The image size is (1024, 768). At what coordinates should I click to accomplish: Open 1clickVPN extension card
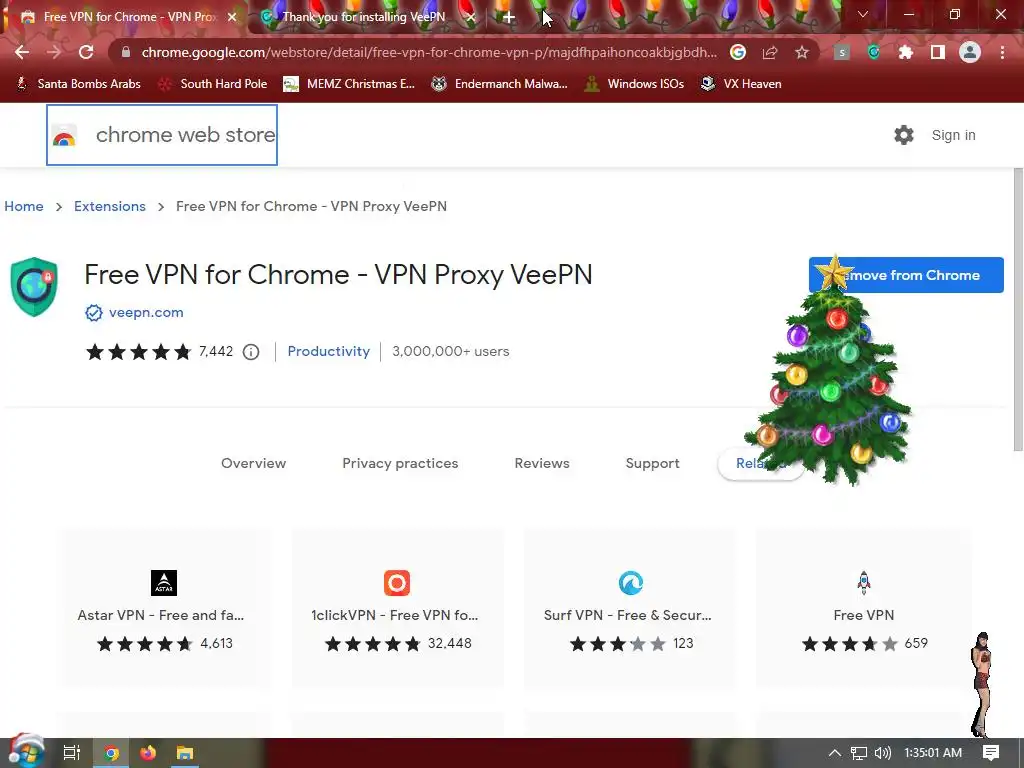point(397,608)
